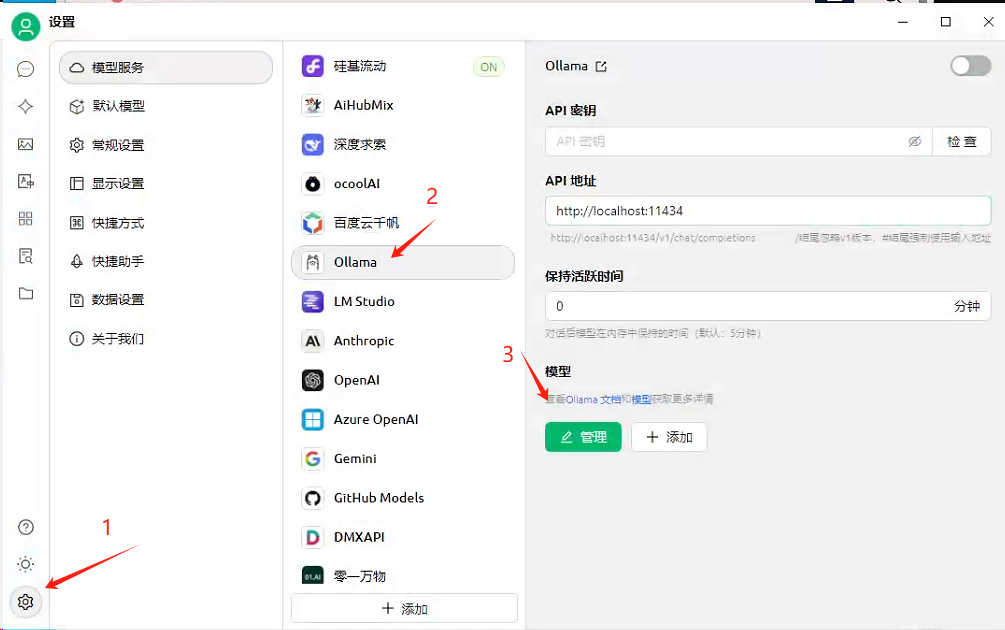The image size is (1005, 630).
Task: Focus the 保持活跃时间 minutes field
Action: (x=768, y=306)
